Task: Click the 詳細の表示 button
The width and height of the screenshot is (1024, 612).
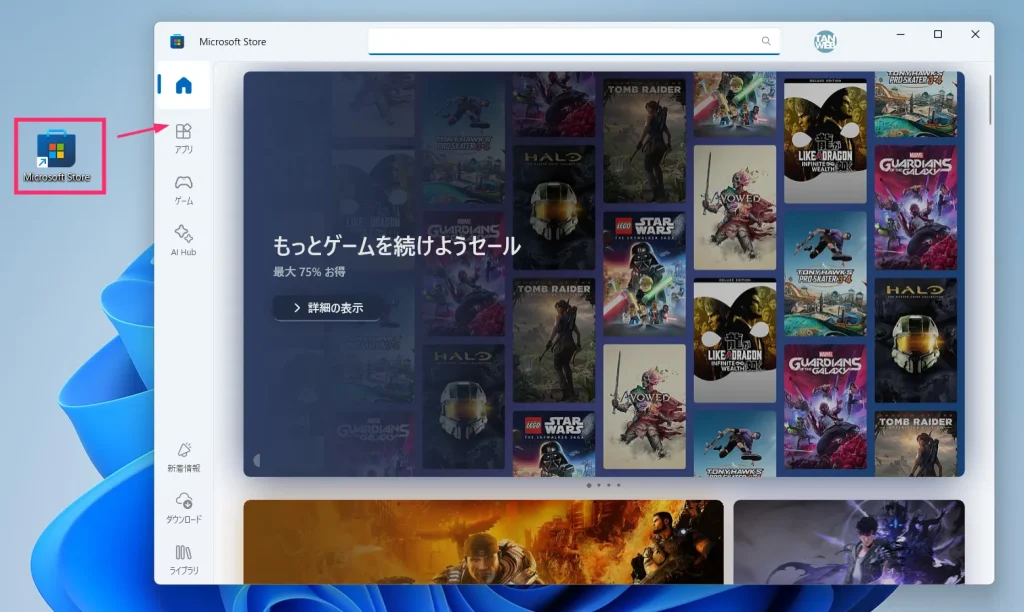Action: tap(327, 308)
